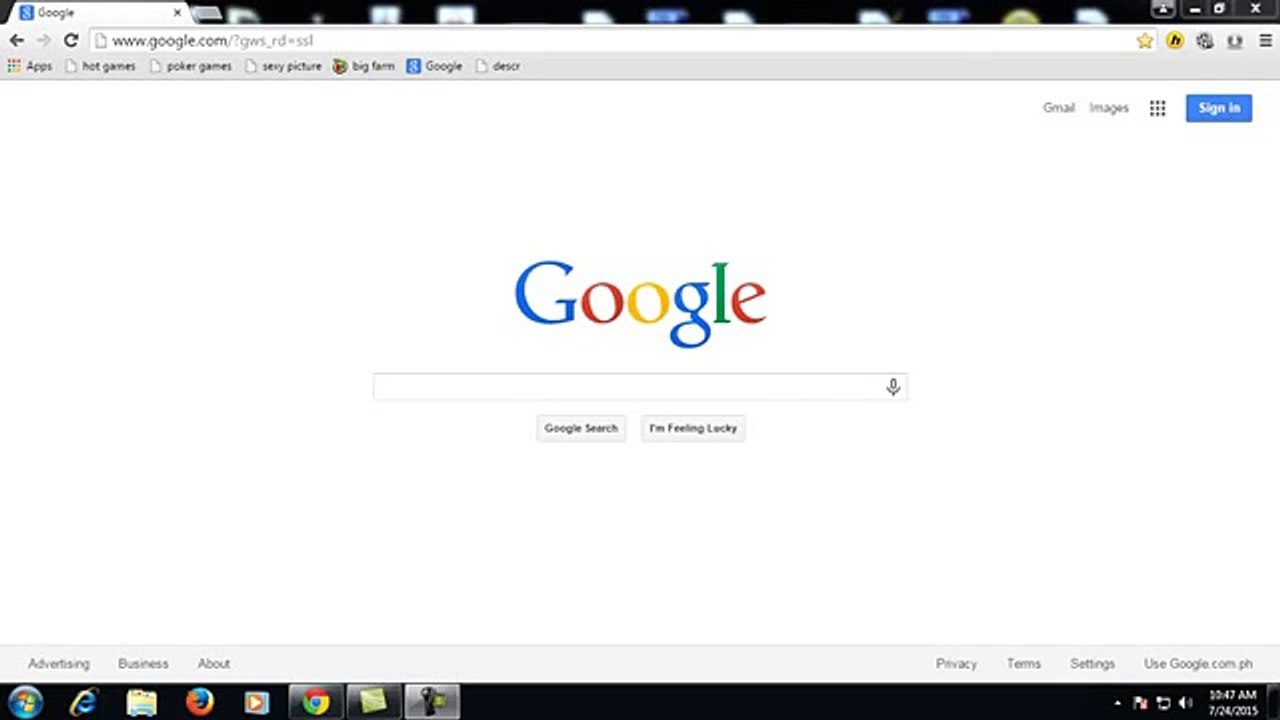The image size is (1280, 720).
Task: Click the blue Sign in button
Action: click(x=1219, y=108)
